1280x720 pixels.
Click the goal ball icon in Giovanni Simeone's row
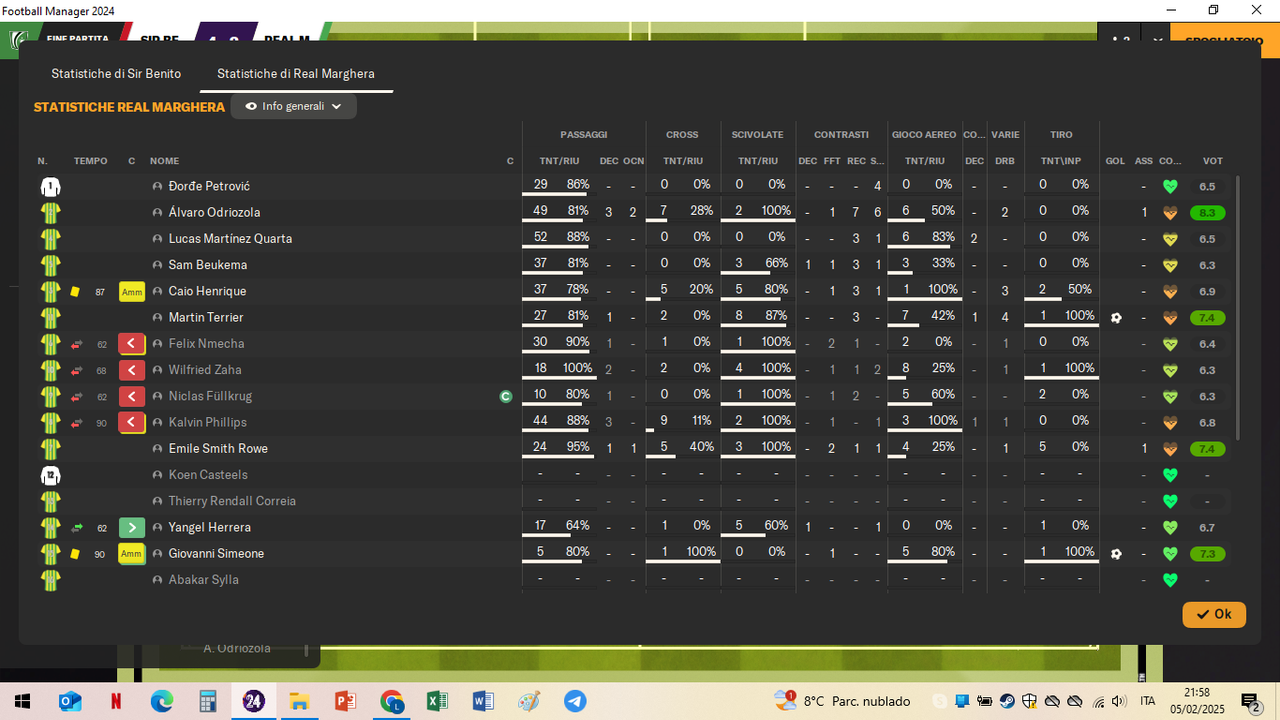[x=1116, y=554]
